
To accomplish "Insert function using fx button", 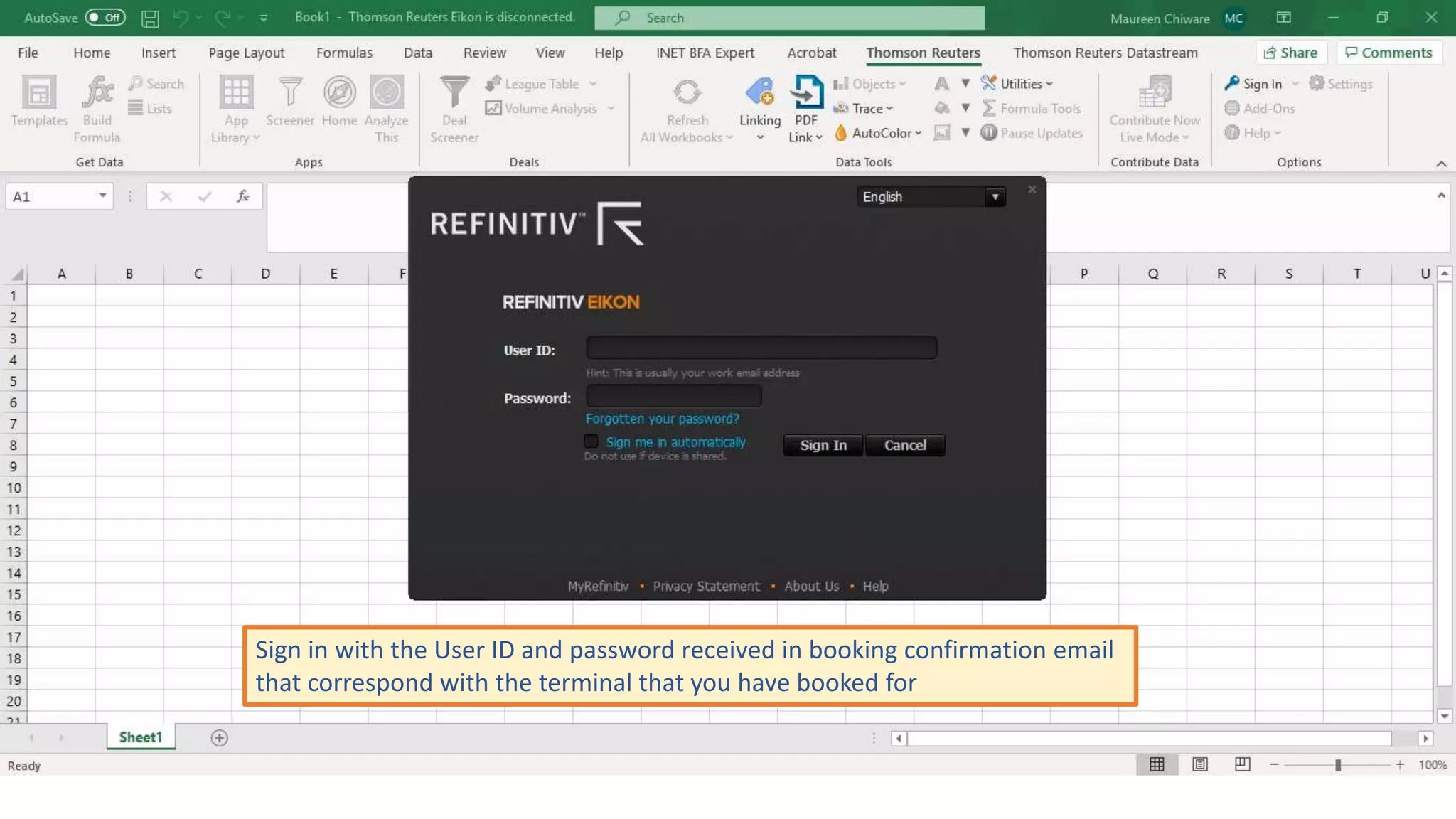I will coord(242,196).
